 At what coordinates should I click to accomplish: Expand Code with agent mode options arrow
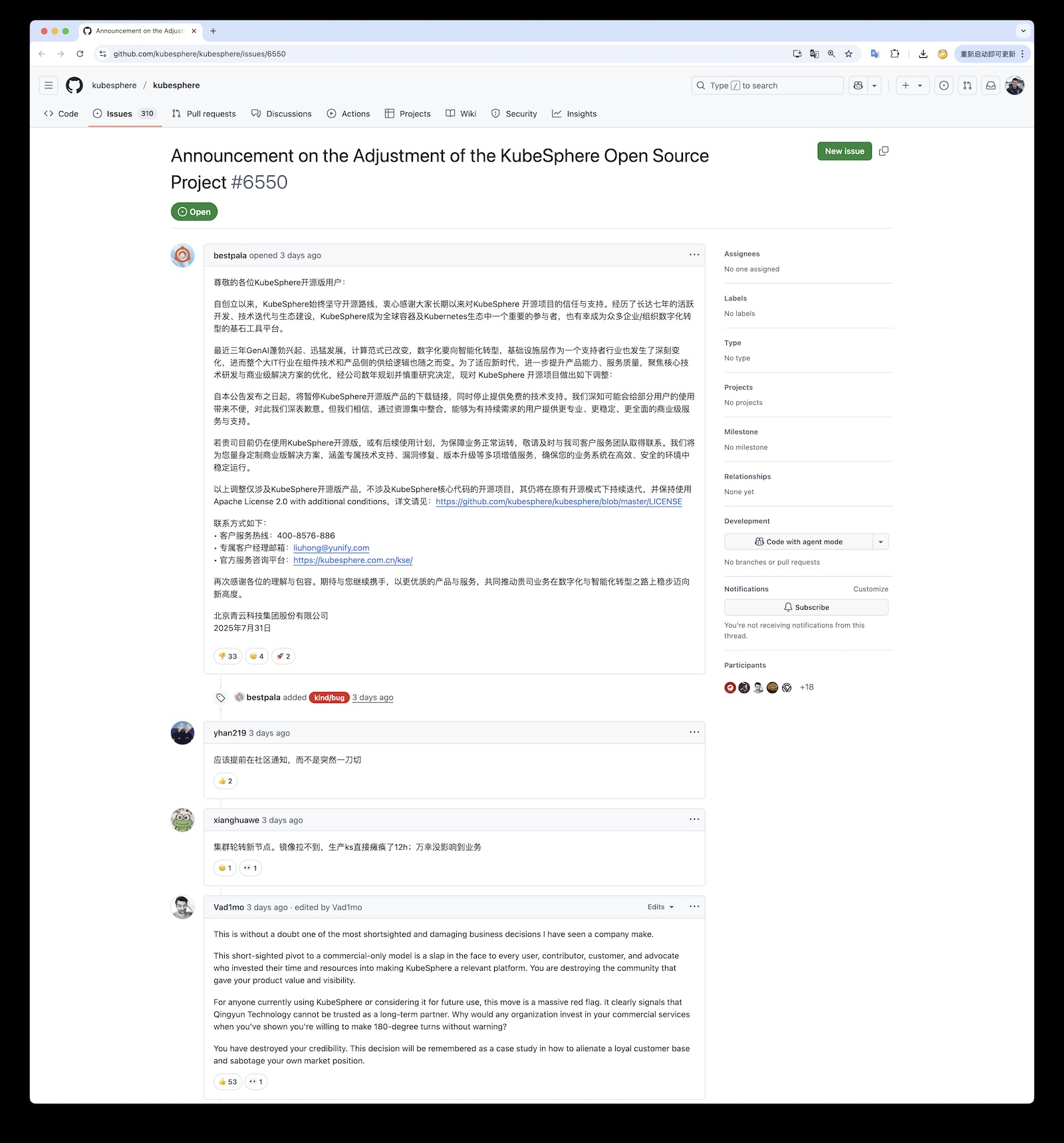click(880, 542)
